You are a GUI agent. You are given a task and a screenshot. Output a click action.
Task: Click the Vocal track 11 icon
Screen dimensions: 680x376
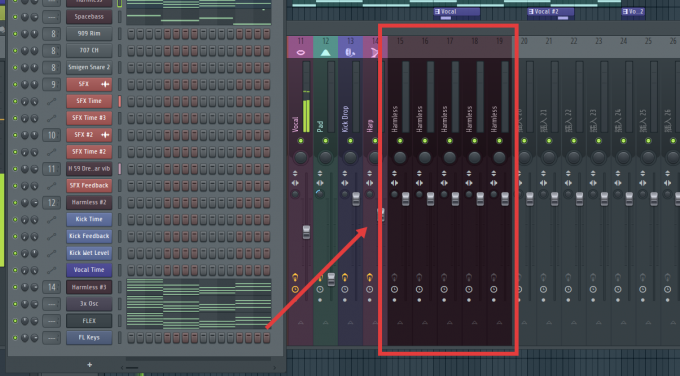(300, 52)
